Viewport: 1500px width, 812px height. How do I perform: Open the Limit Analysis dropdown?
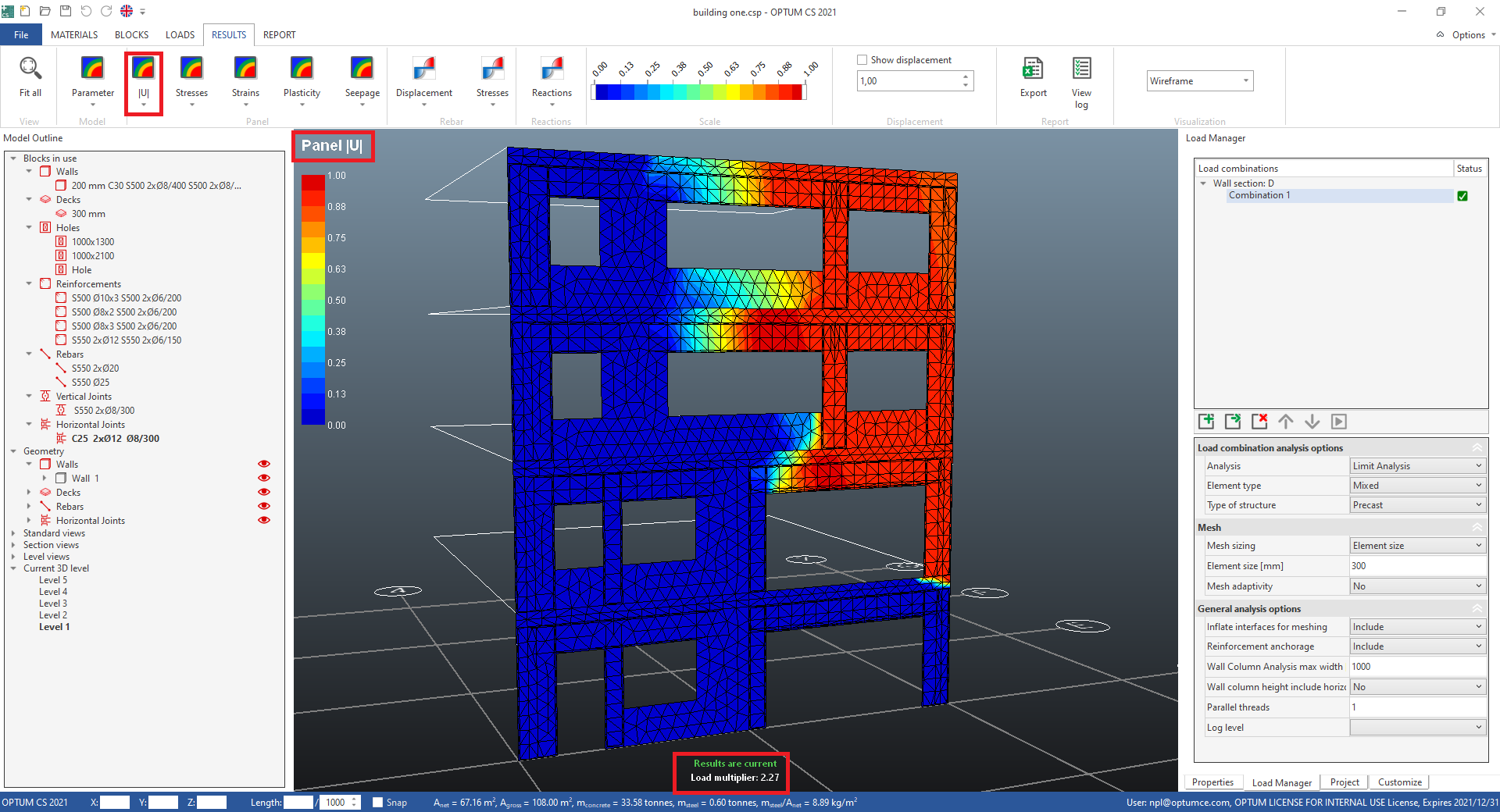click(1416, 466)
